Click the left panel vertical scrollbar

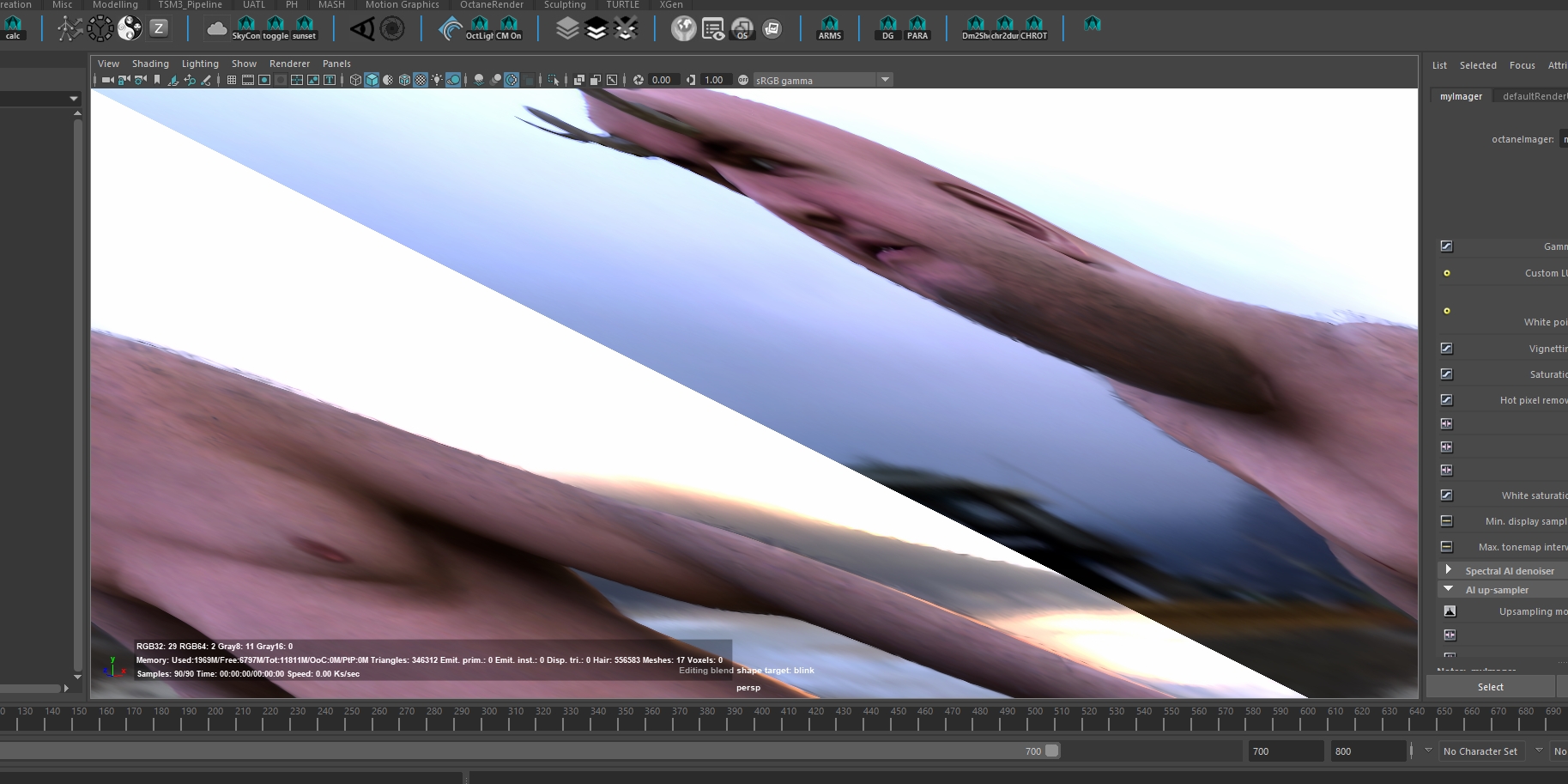(77, 393)
